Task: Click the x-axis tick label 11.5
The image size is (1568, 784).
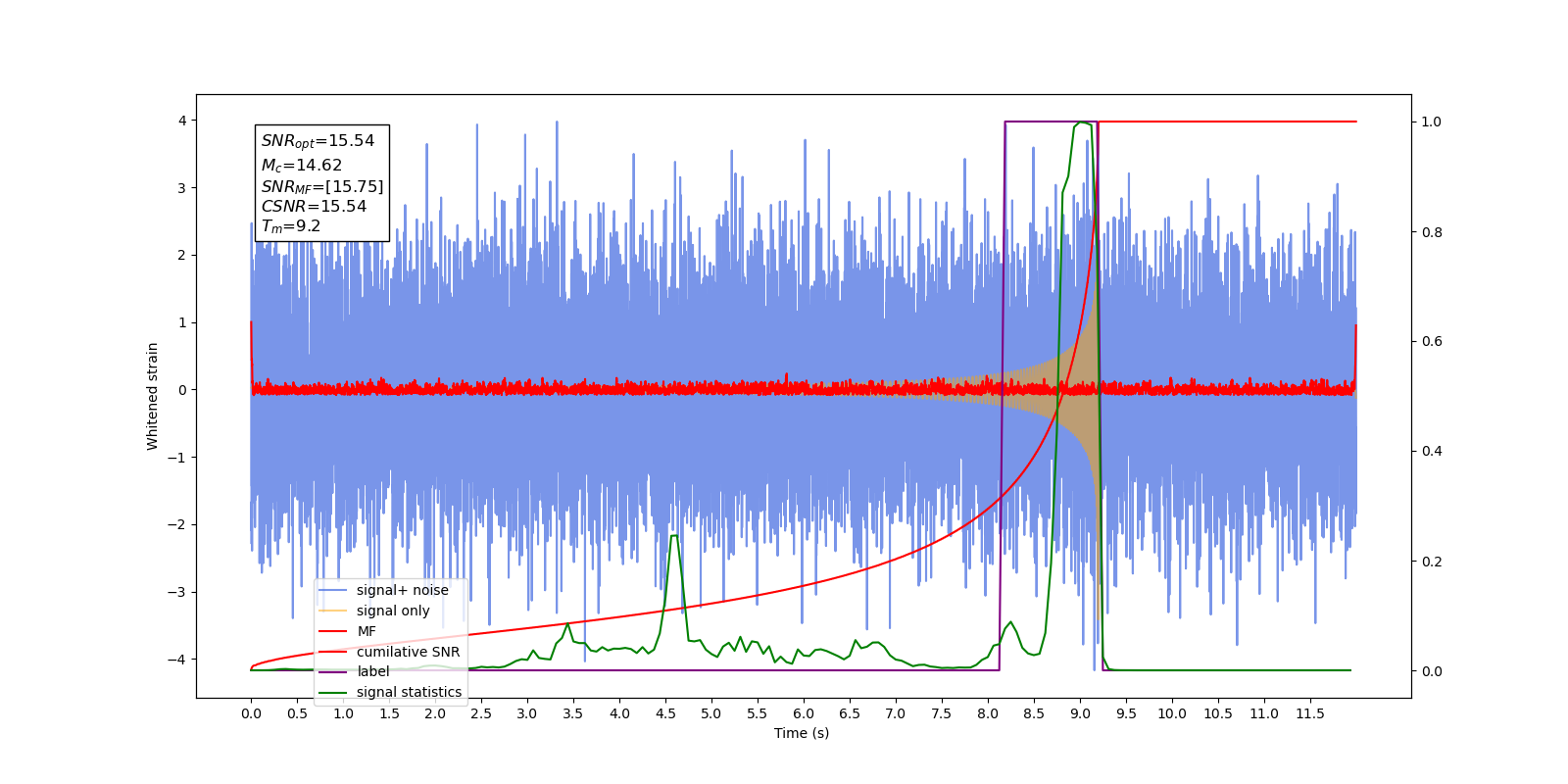Action: pos(1310,713)
